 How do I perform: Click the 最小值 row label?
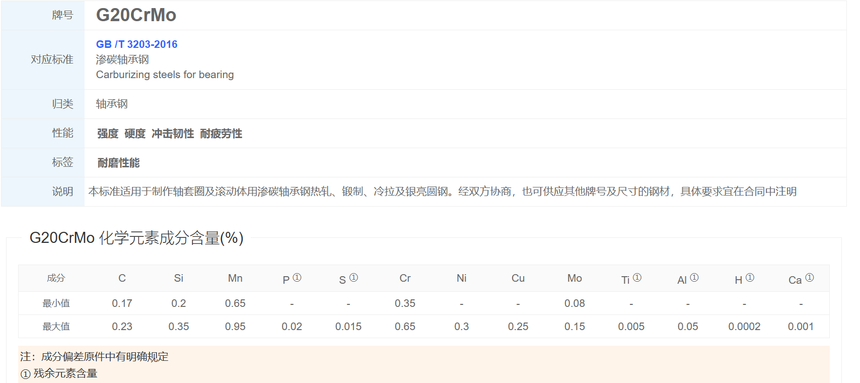coord(56,303)
